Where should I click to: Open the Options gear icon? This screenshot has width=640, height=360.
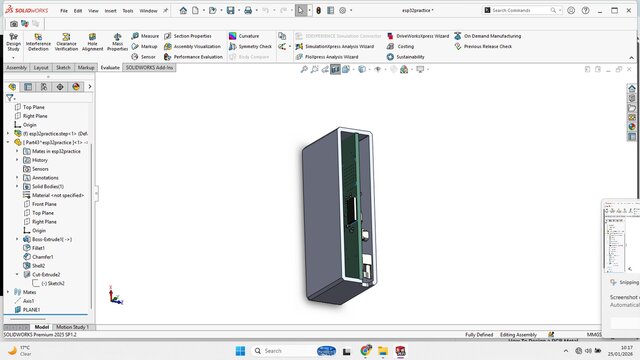(x=342, y=10)
